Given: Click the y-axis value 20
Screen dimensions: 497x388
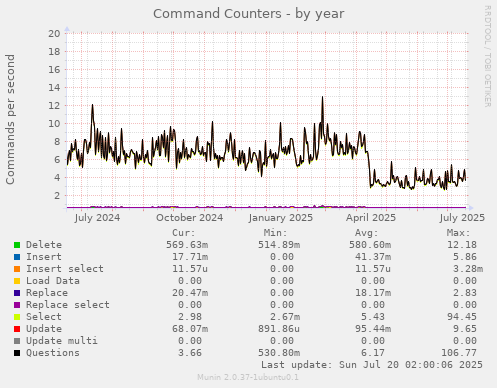Looking at the screenshot, I should coord(54,34).
